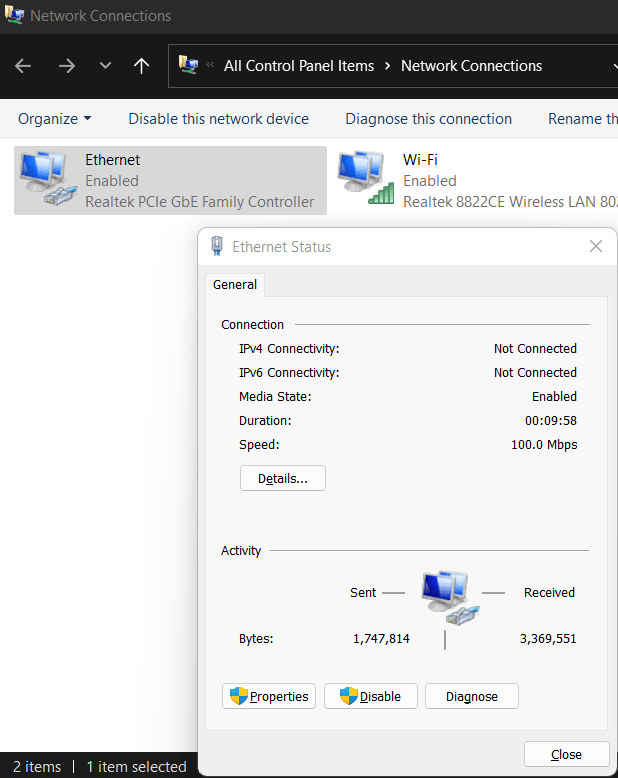Select the General tab

coord(235,285)
